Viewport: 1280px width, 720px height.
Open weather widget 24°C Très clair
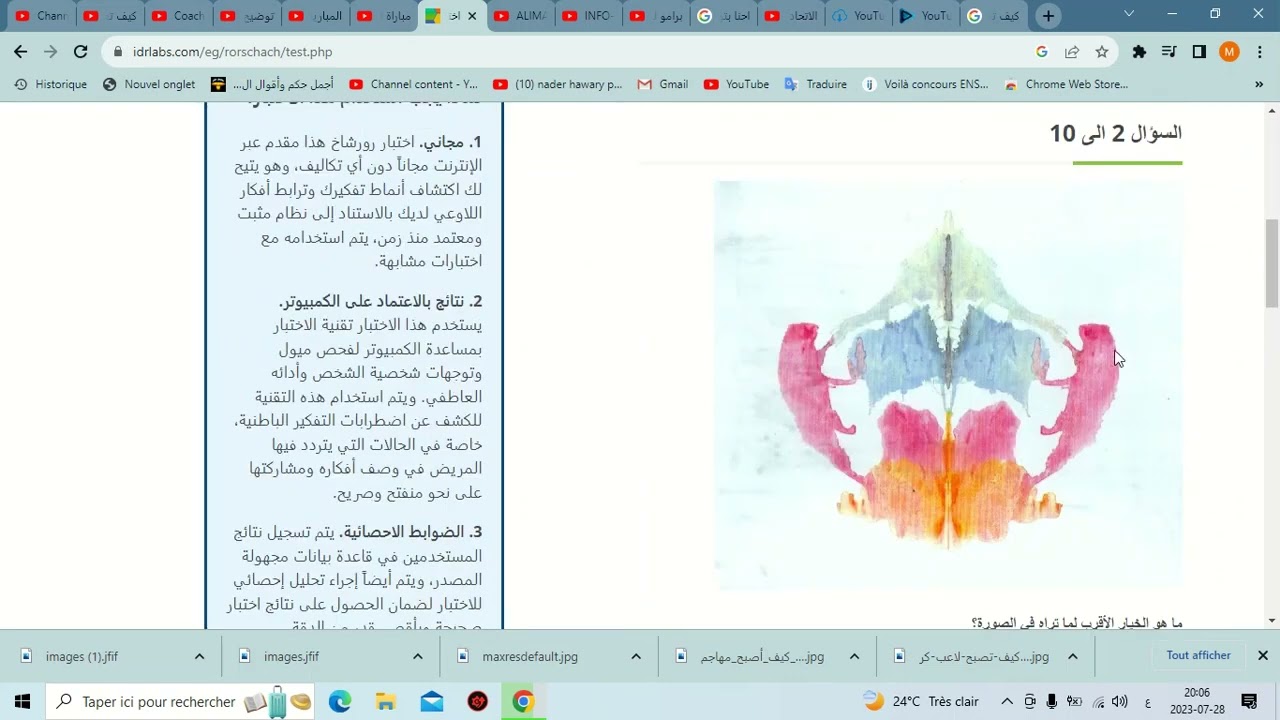[x=921, y=701]
